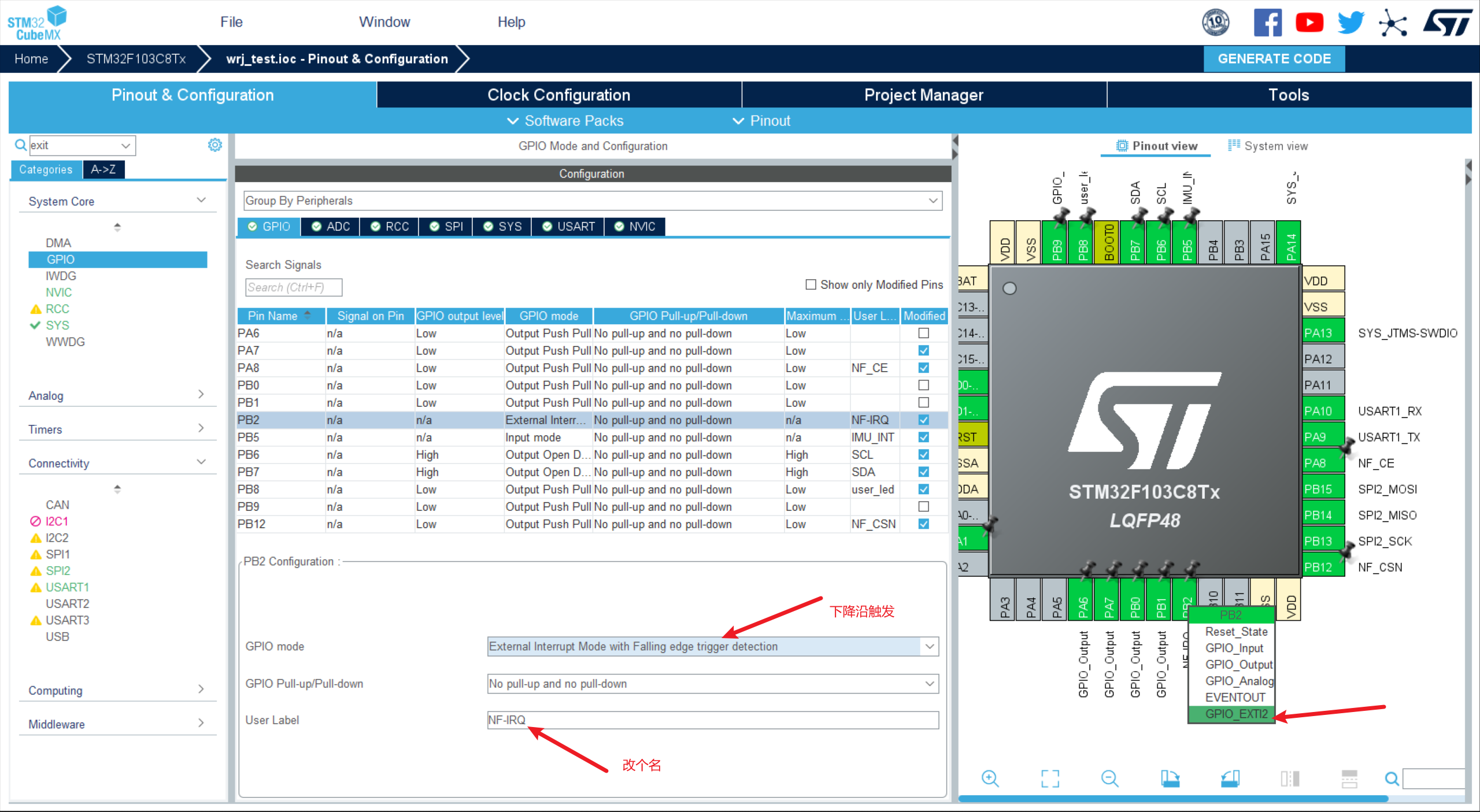Open the GPIO Pull-up/Pull-down dropdown
The image size is (1480, 812).
point(713,684)
